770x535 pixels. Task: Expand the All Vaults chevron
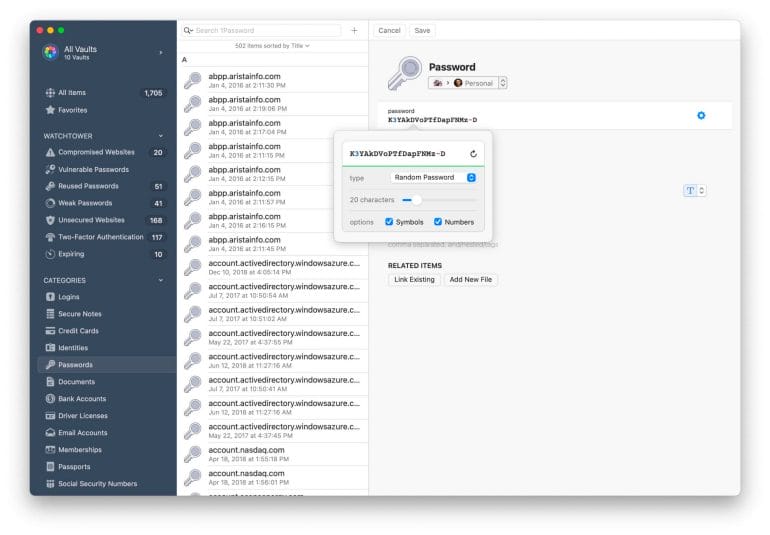click(161, 52)
